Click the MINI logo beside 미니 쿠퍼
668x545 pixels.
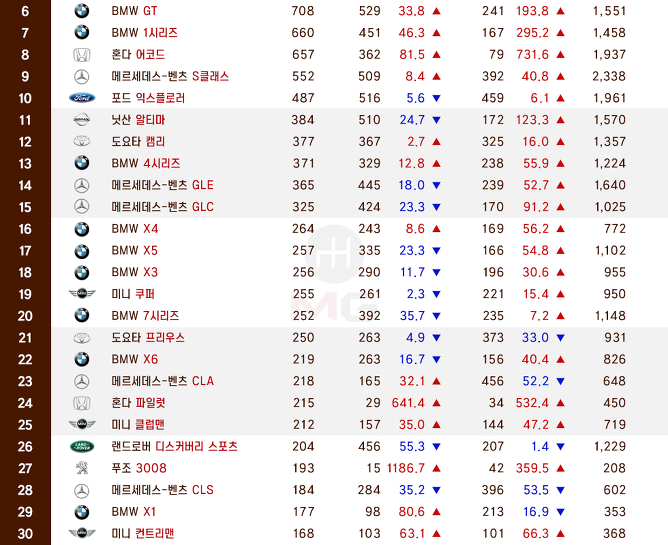coord(82,294)
